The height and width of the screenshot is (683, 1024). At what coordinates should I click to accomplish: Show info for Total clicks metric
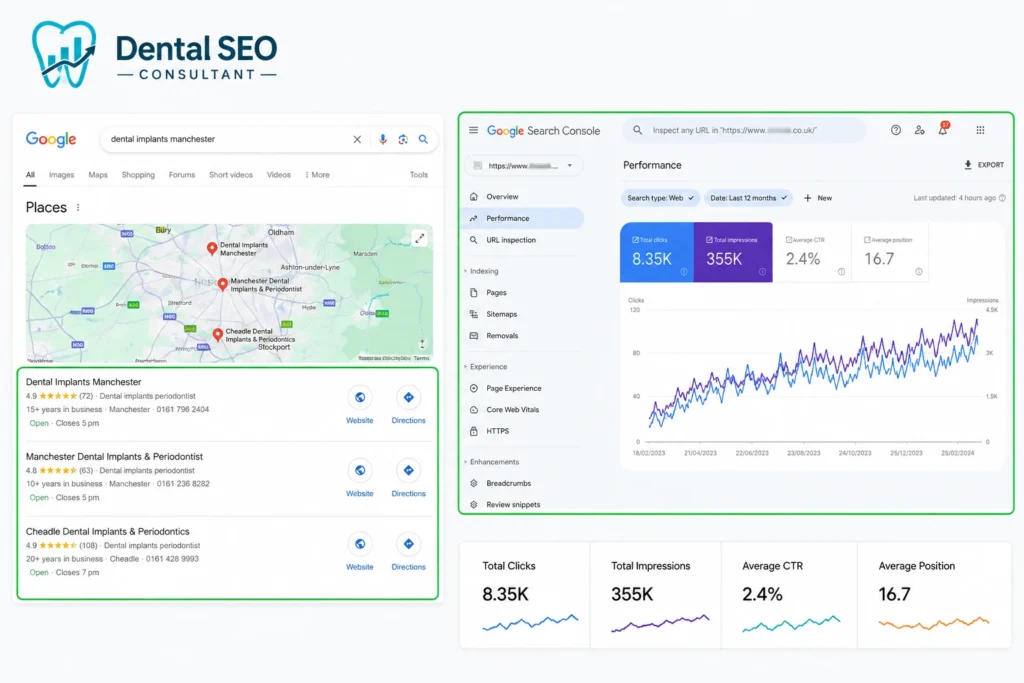click(x=684, y=272)
